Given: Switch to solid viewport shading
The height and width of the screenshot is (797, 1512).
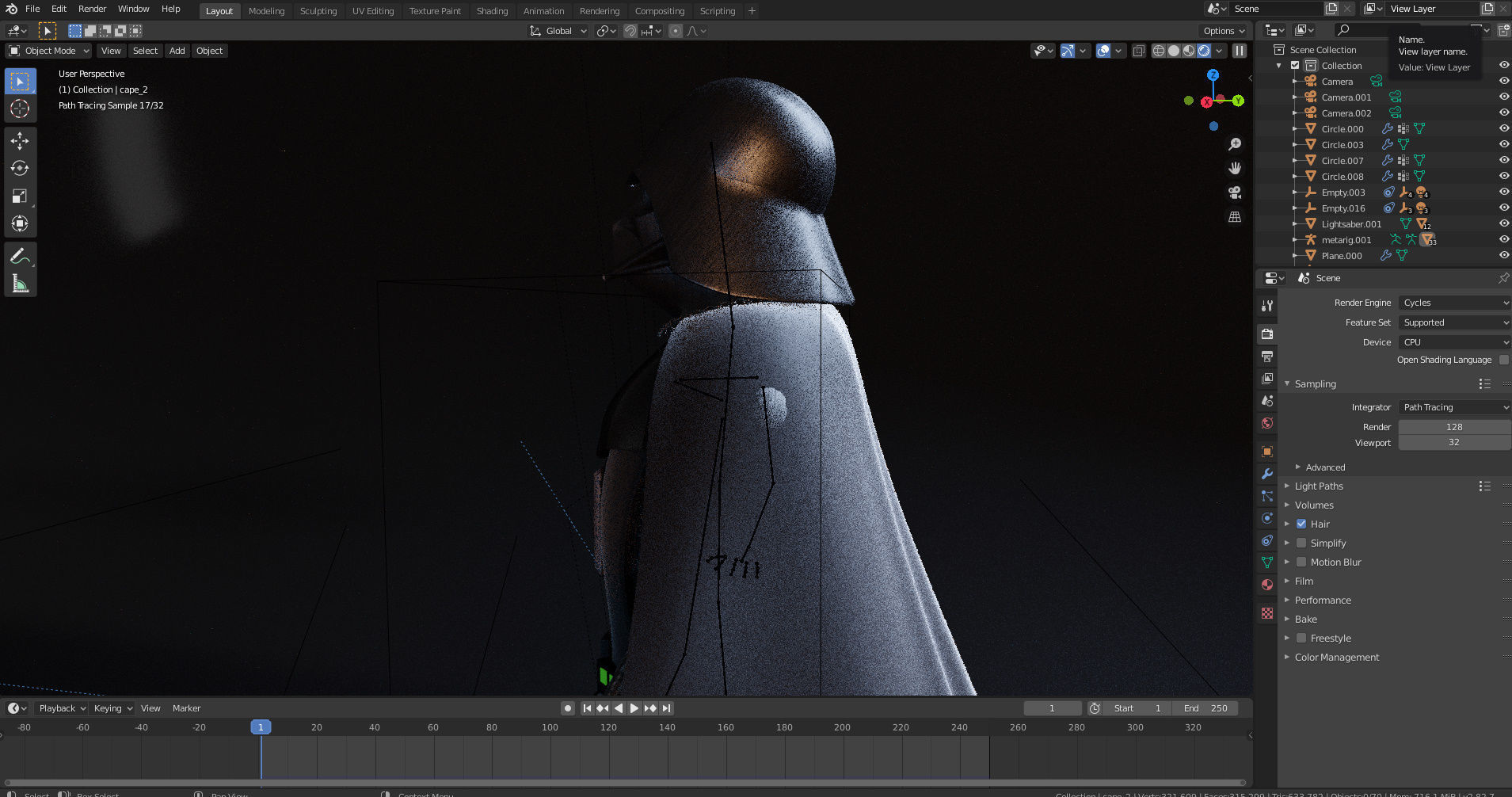Looking at the screenshot, I should 1174,51.
